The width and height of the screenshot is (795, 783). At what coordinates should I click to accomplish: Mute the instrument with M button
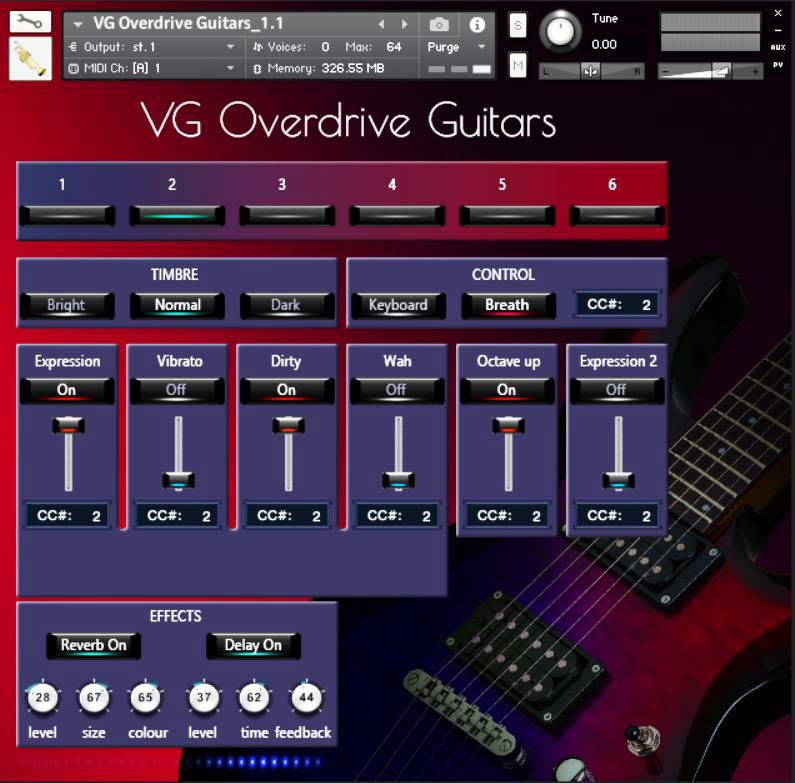click(x=517, y=65)
